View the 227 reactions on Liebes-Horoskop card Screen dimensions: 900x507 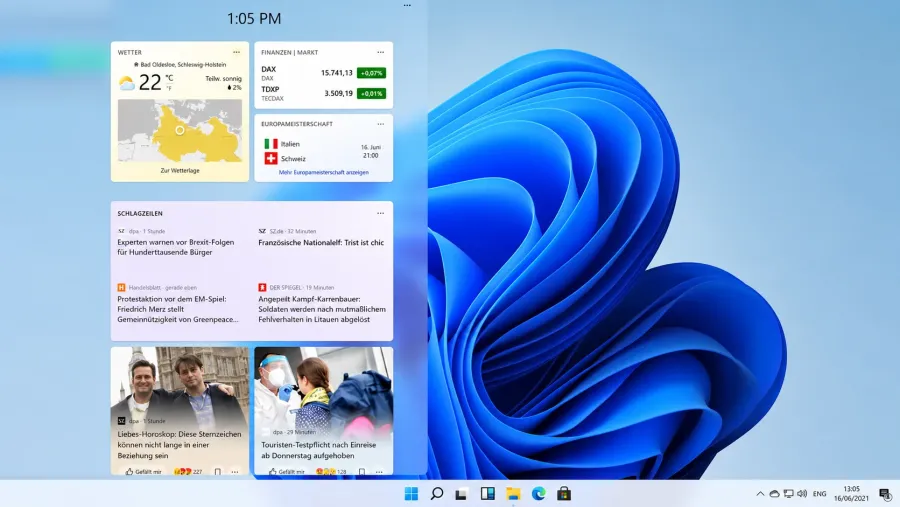tap(188, 471)
